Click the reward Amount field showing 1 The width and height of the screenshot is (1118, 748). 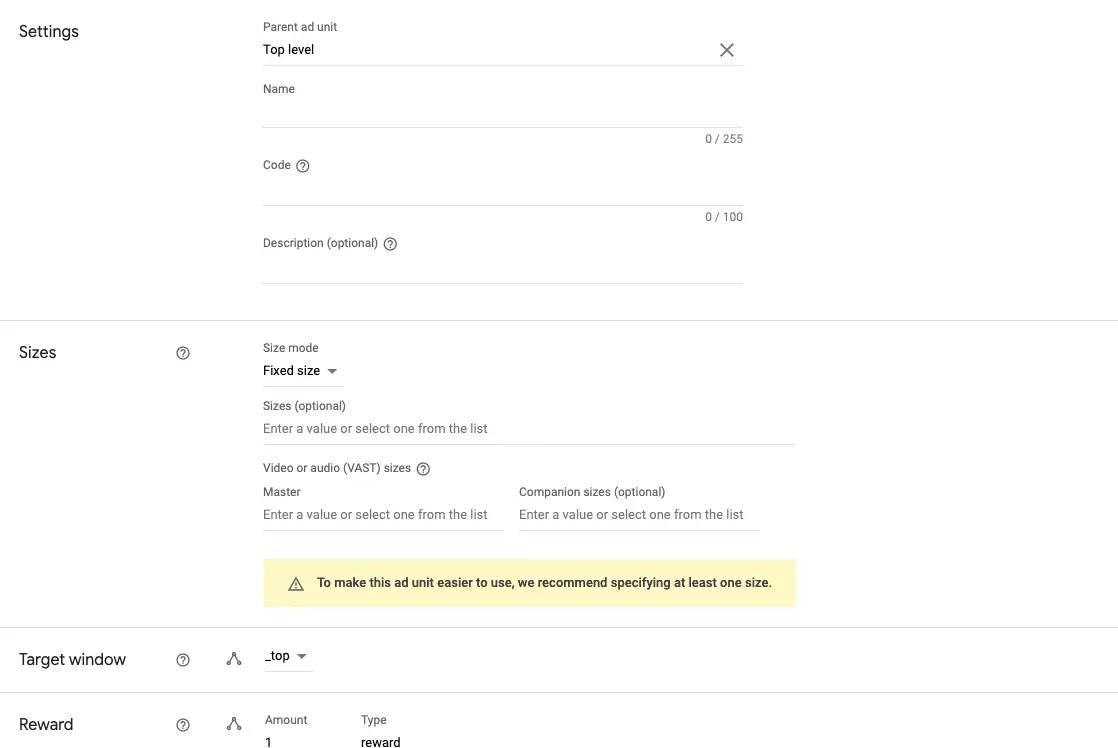290,742
